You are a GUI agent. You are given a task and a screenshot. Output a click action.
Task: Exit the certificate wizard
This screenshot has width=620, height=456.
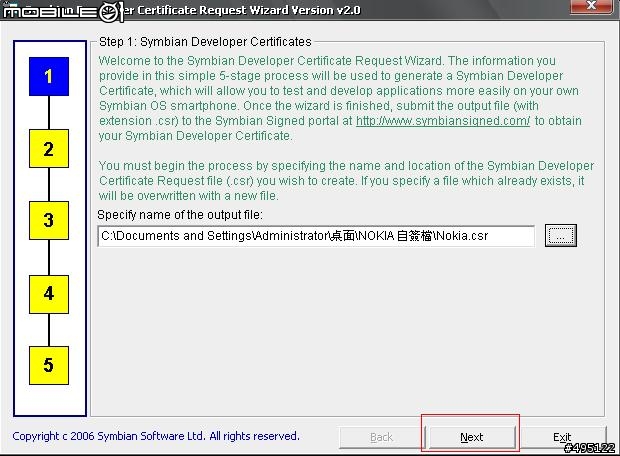tap(562, 437)
